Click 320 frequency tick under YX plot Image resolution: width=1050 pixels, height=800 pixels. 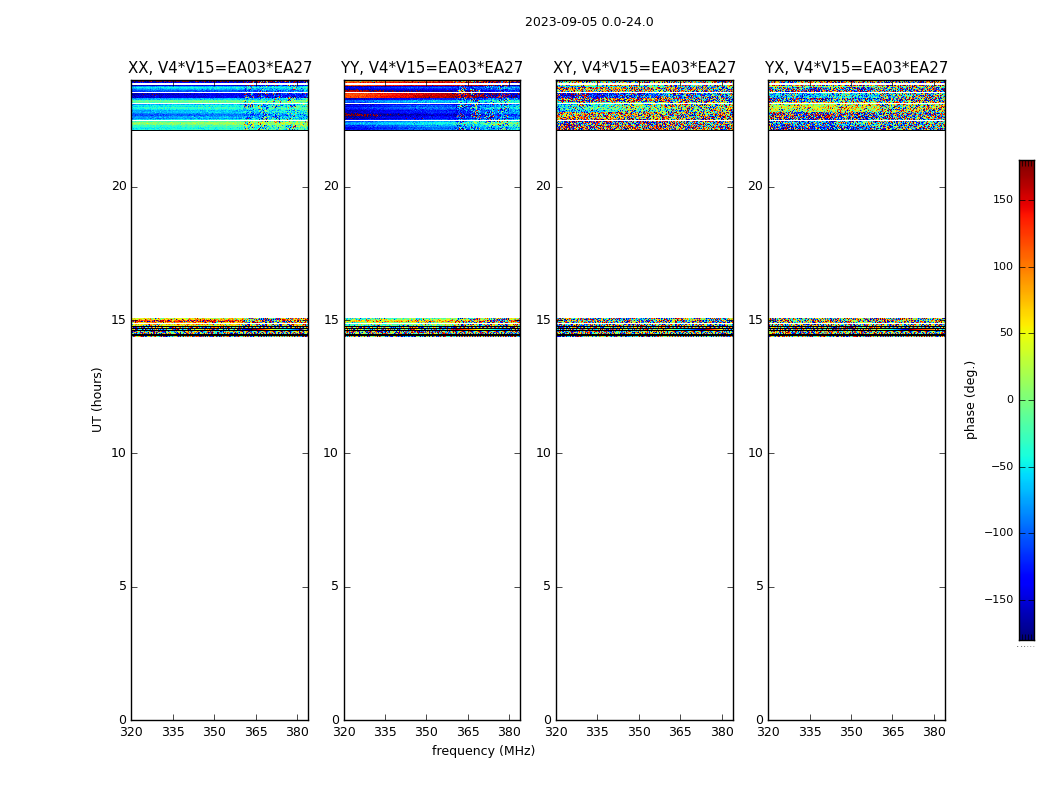point(768,732)
